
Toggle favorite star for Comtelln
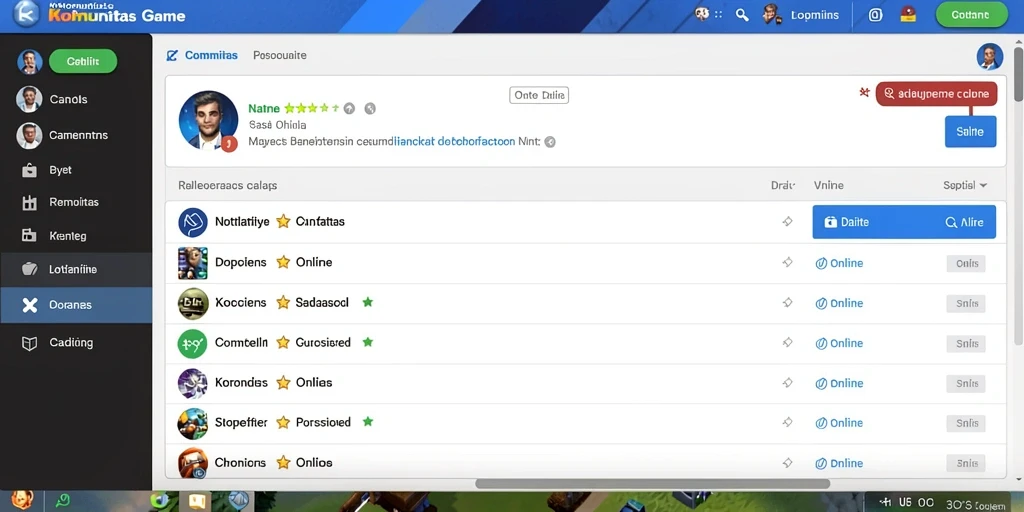pyautogui.click(x=283, y=342)
